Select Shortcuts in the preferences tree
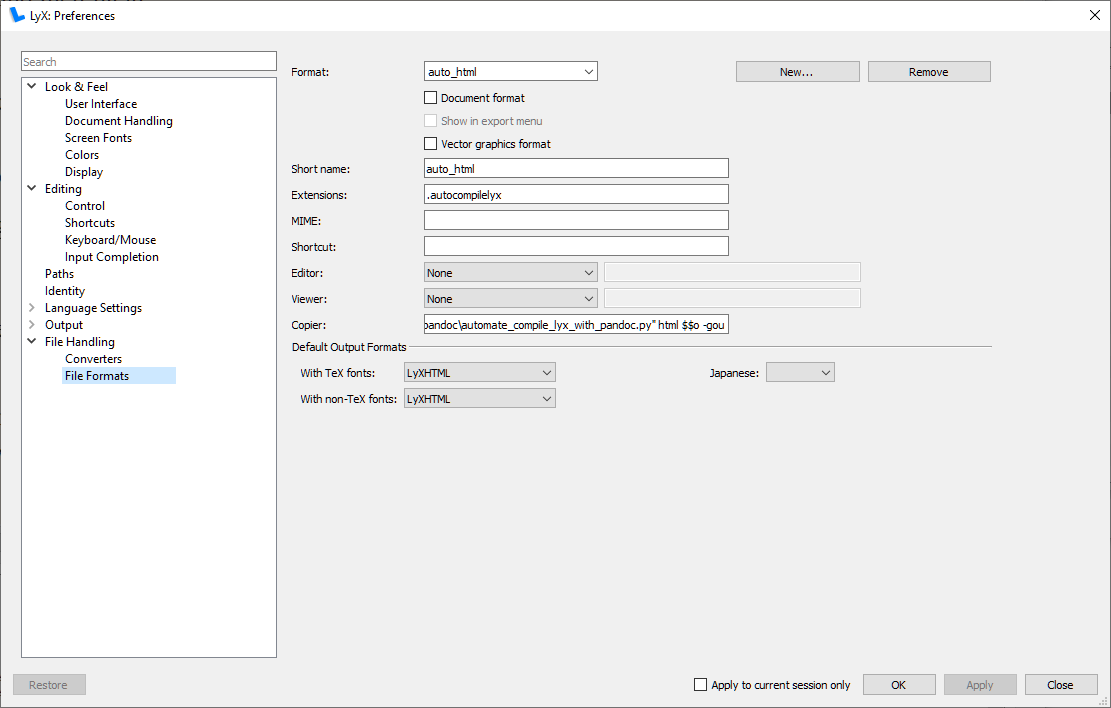 pyautogui.click(x=89, y=223)
